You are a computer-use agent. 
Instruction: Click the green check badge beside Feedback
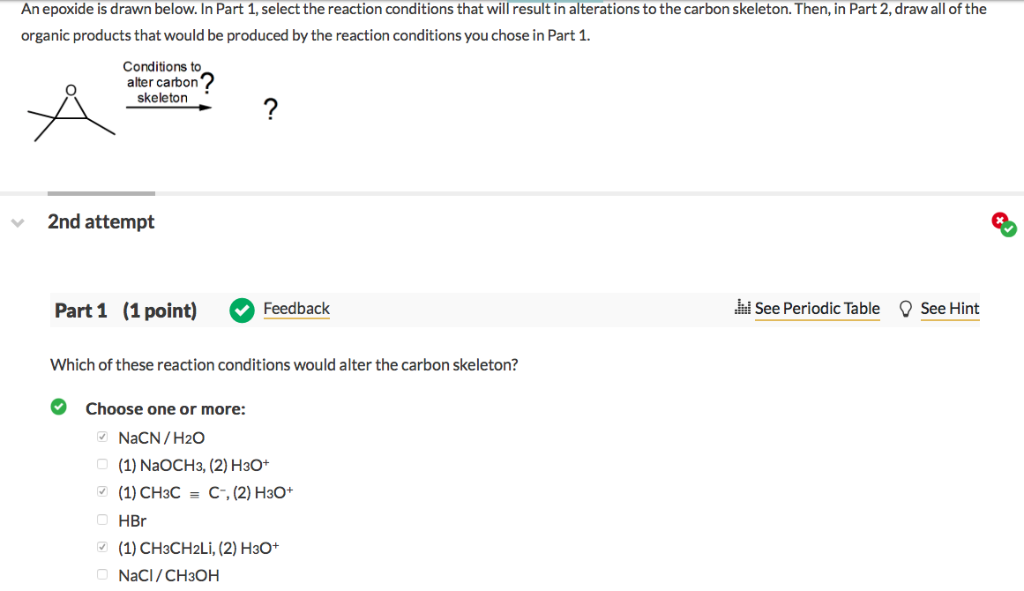click(x=241, y=310)
